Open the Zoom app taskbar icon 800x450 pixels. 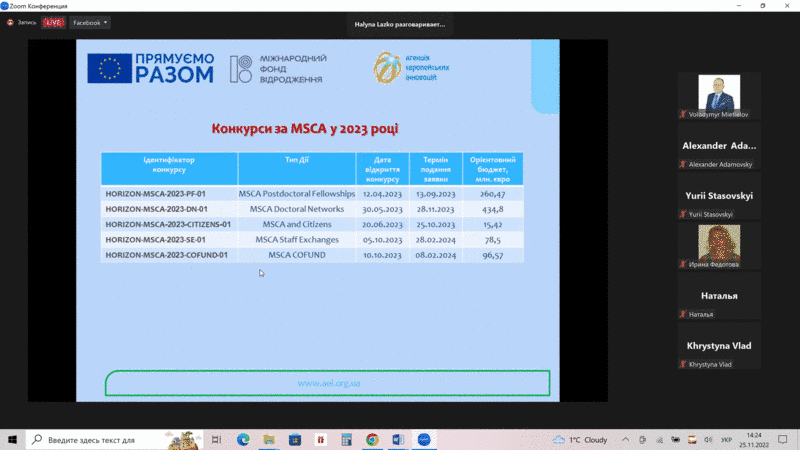[x=424, y=439]
